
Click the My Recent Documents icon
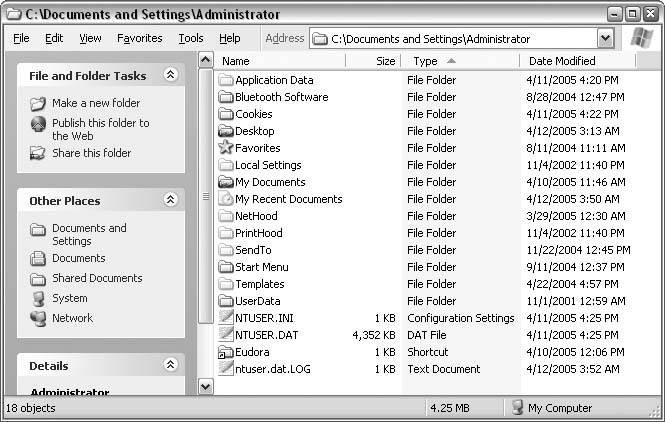(x=226, y=199)
